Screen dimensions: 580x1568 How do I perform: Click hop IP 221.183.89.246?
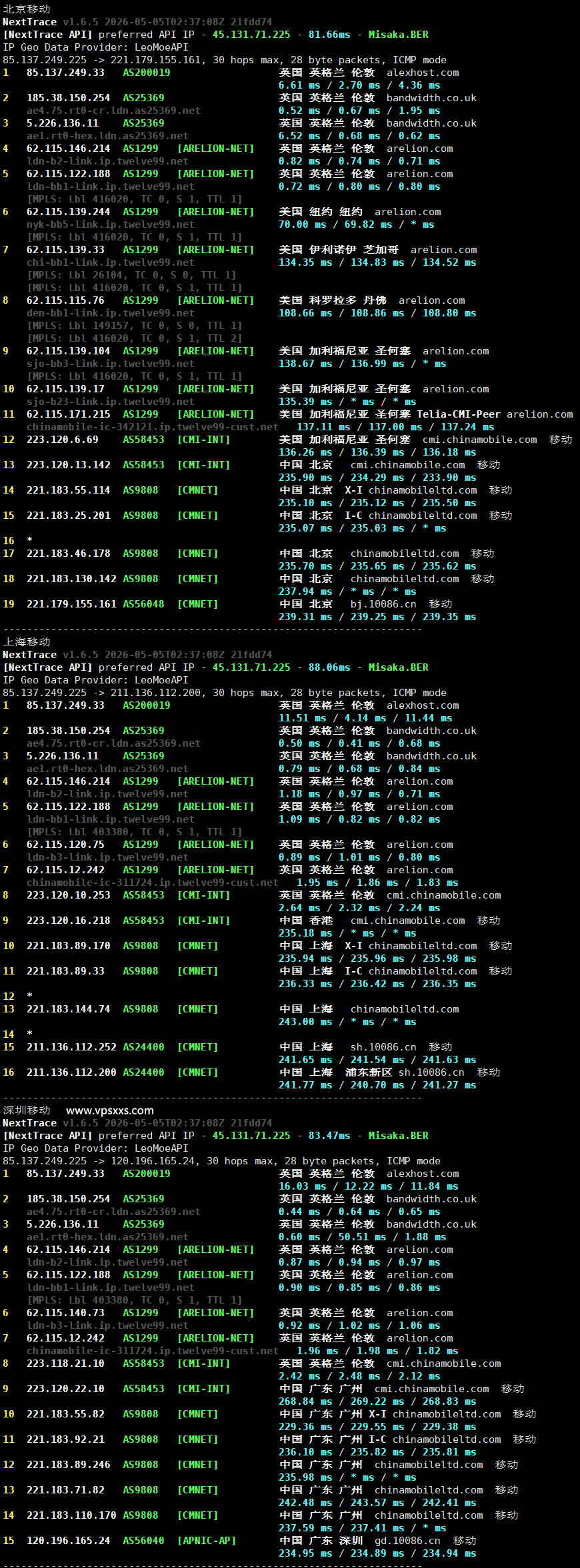pyautogui.click(x=69, y=1465)
